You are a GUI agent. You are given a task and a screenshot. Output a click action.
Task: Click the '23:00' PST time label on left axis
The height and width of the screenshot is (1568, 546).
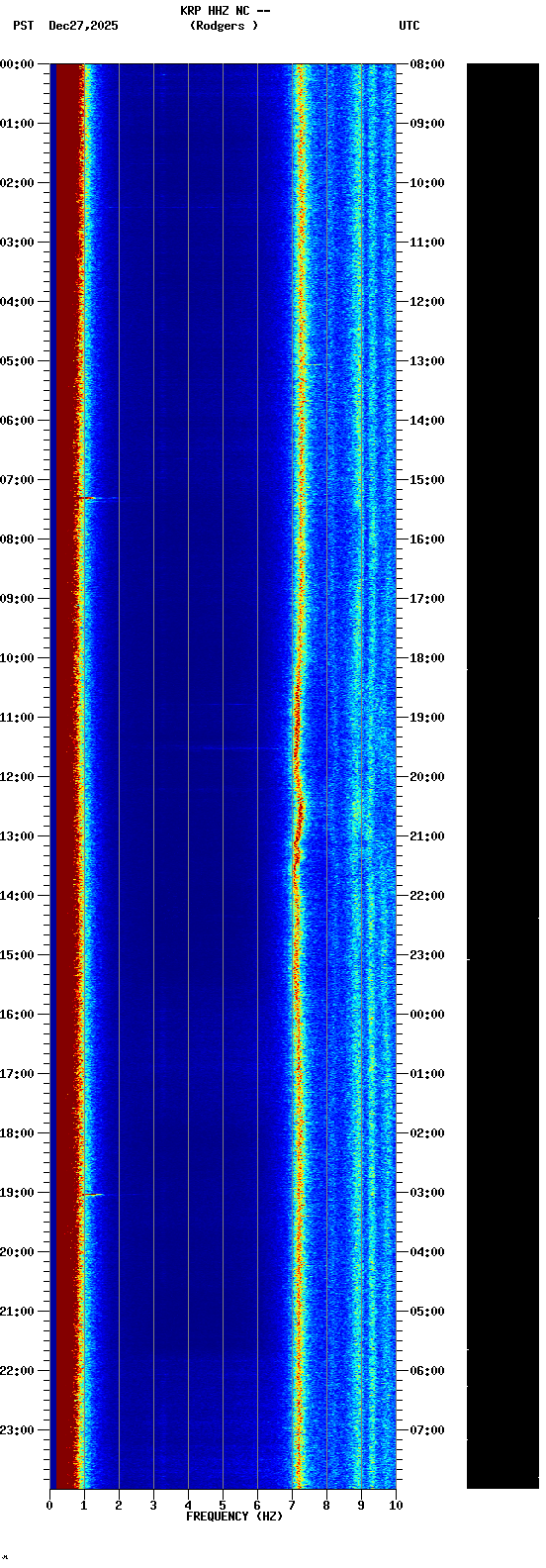pos(17,1430)
